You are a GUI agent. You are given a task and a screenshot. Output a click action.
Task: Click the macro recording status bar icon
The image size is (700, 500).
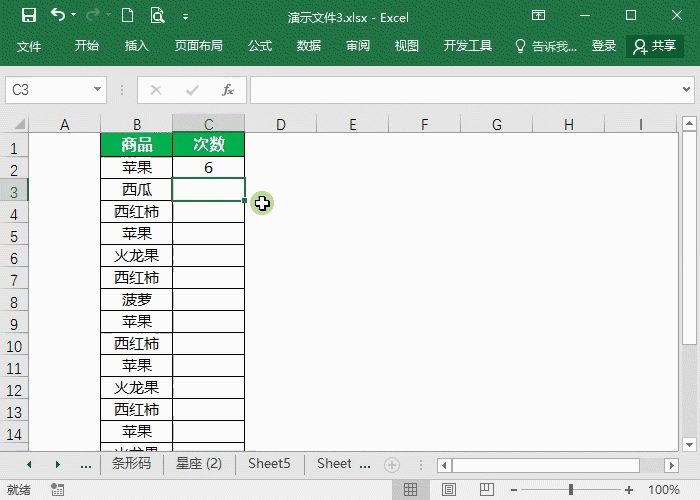(x=58, y=490)
